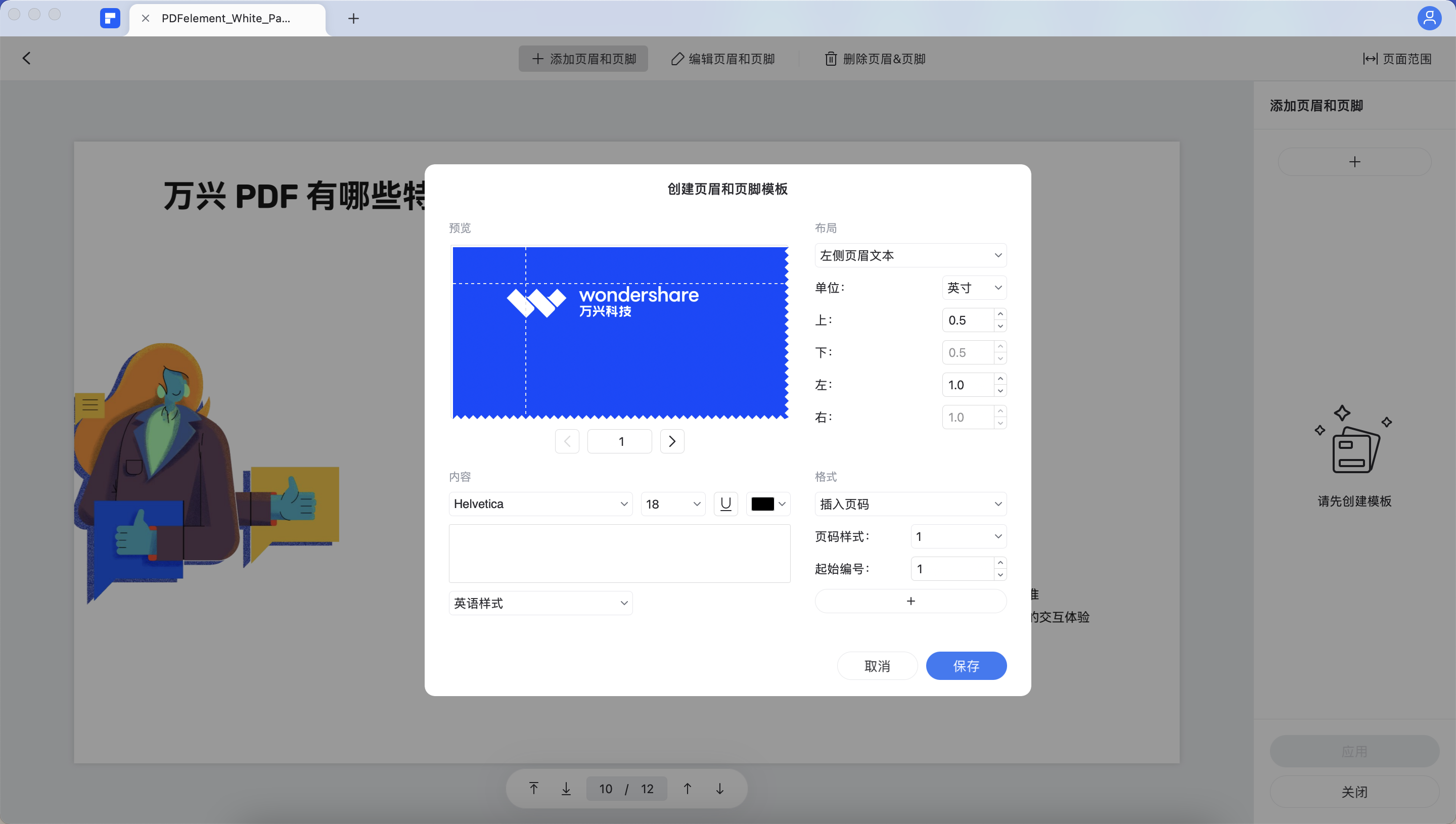Screen dimensions: 1456x824
Task: Click the add template plus icon
Action: click(x=1354, y=162)
